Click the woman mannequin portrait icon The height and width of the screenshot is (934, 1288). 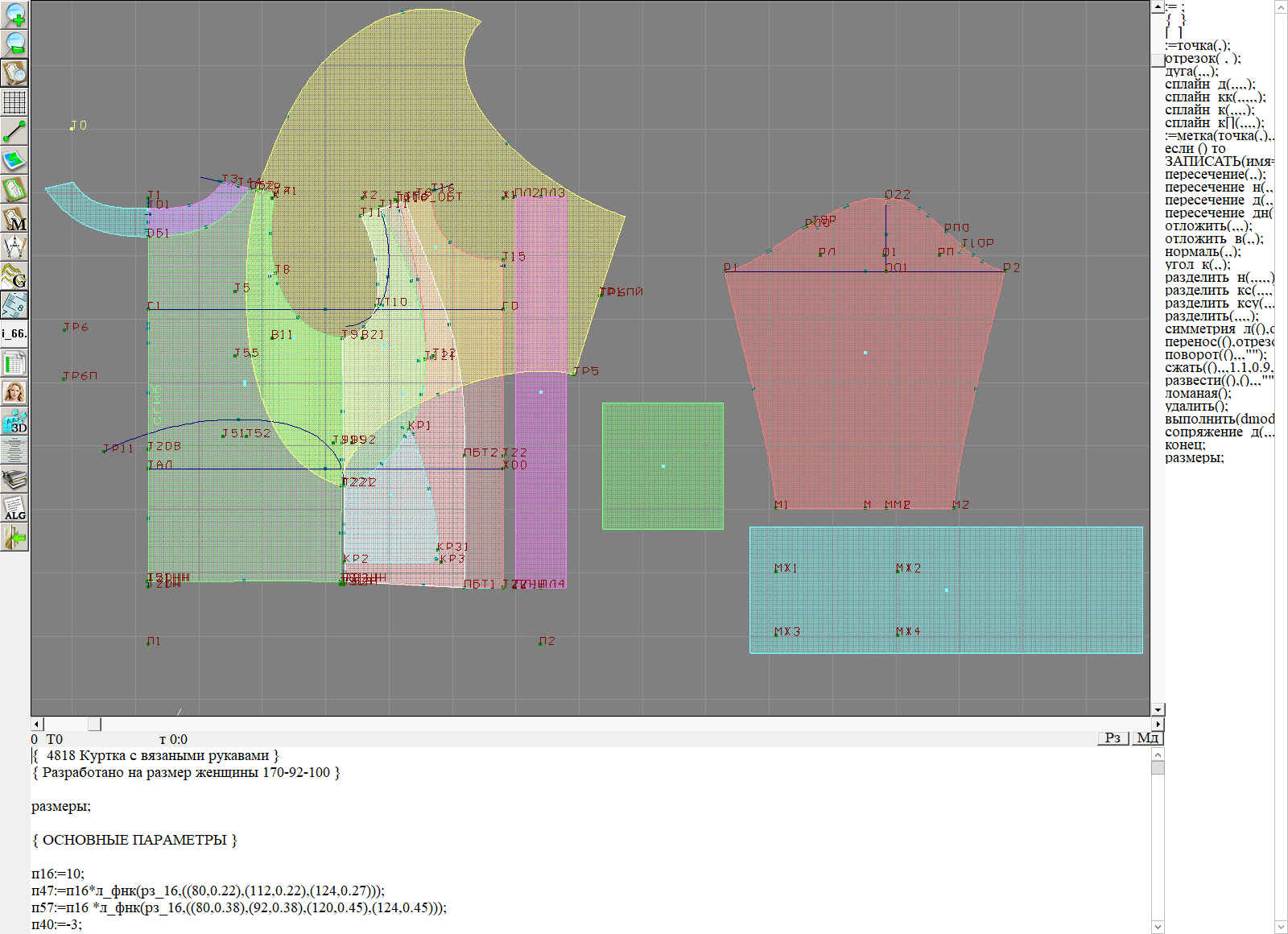tap(14, 392)
